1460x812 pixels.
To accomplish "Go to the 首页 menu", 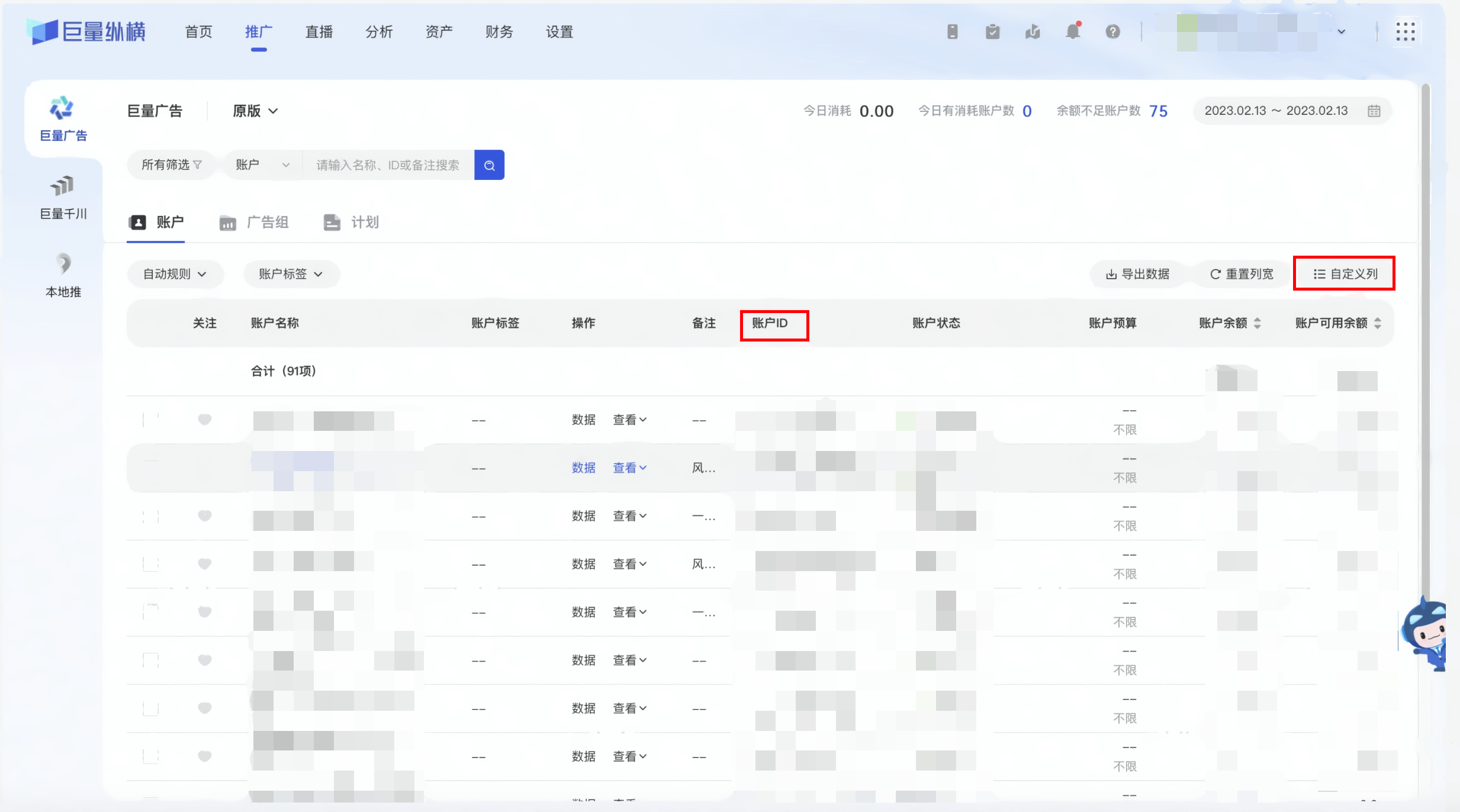I will click(198, 32).
